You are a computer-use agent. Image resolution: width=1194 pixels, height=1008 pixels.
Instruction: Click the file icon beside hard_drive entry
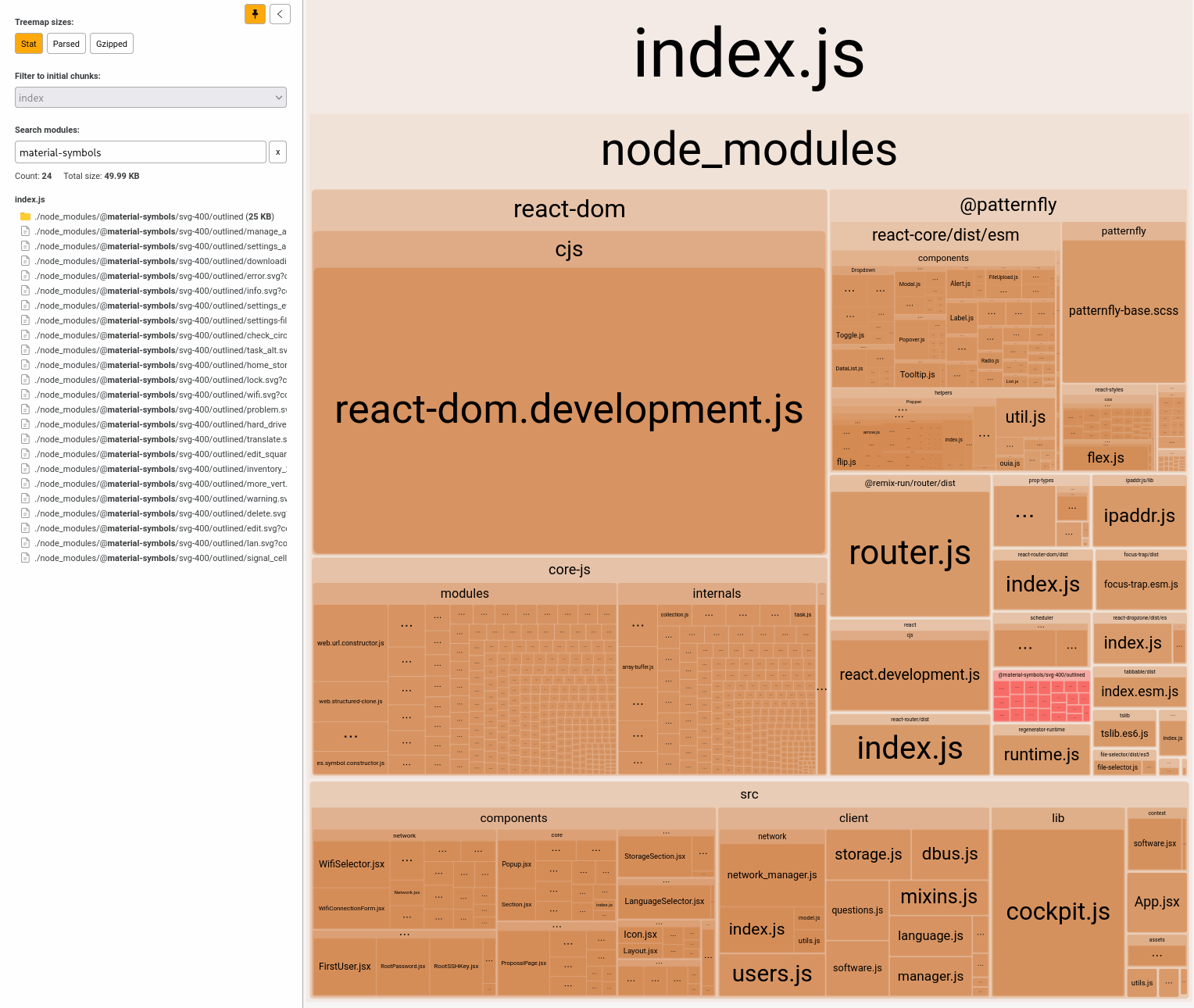tap(25, 424)
